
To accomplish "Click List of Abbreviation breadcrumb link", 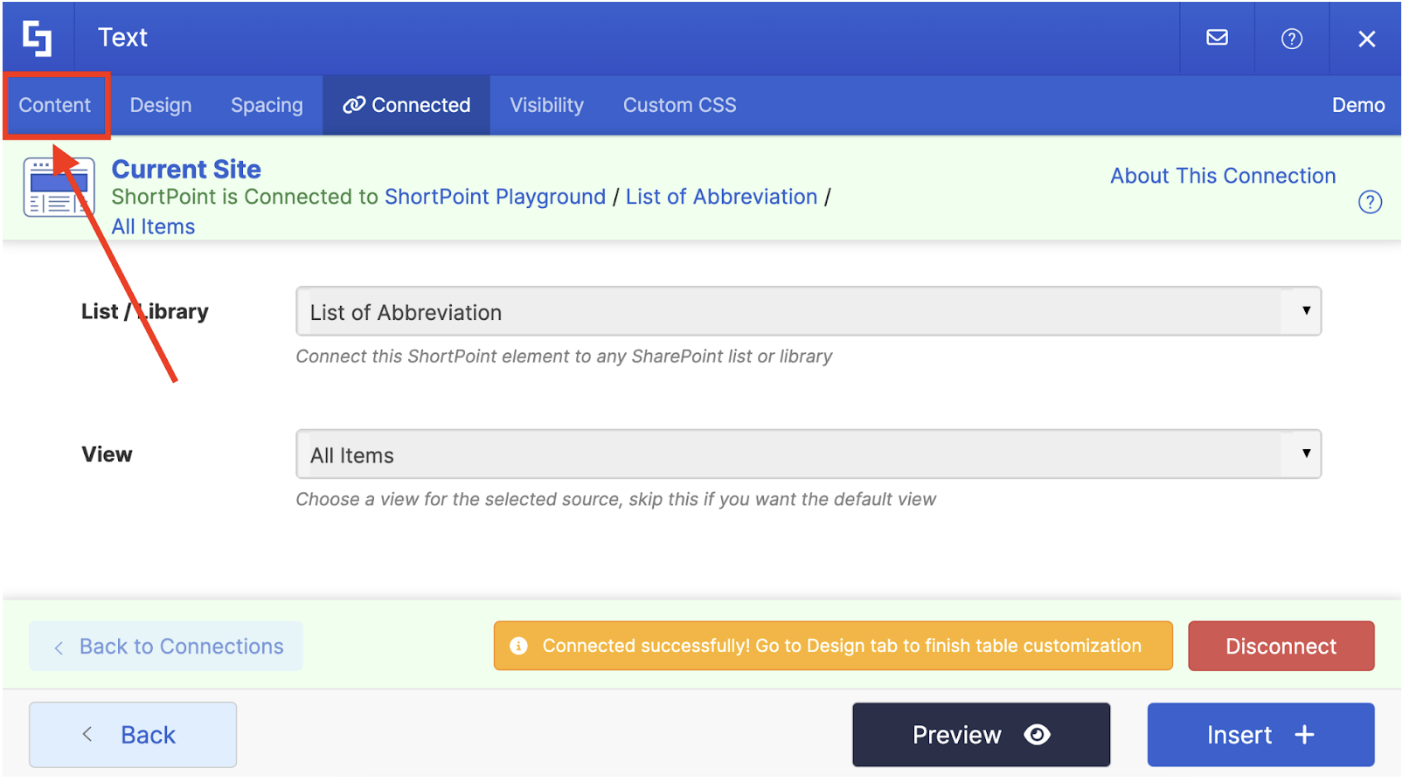I will click(x=722, y=197).
